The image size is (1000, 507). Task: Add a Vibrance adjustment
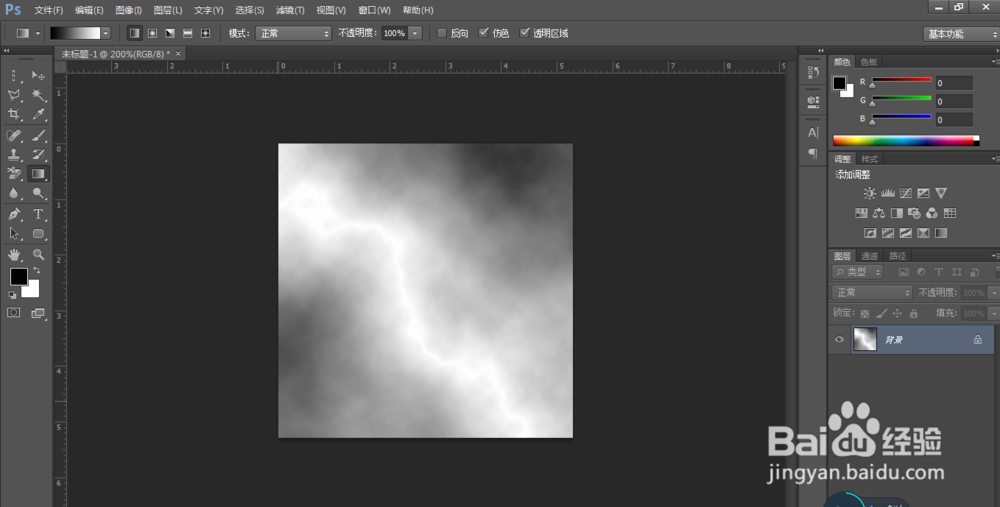coord(941,193)
